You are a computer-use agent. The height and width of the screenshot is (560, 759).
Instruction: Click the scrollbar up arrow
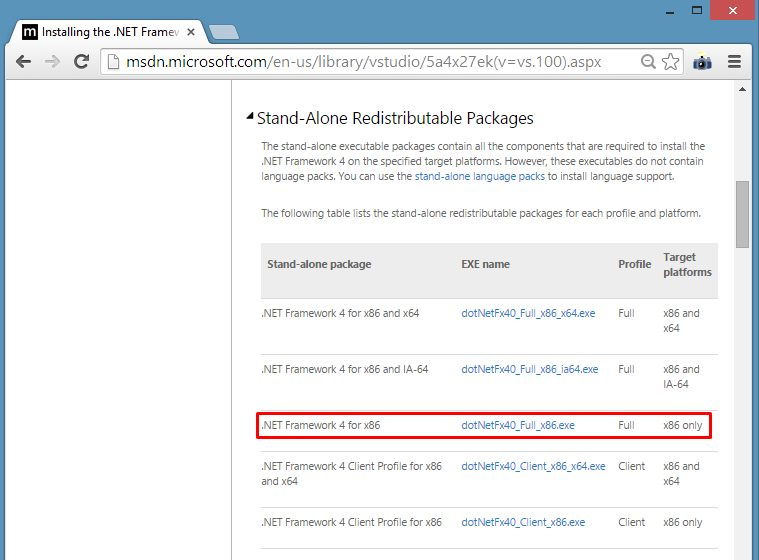[x=742, y=89]
